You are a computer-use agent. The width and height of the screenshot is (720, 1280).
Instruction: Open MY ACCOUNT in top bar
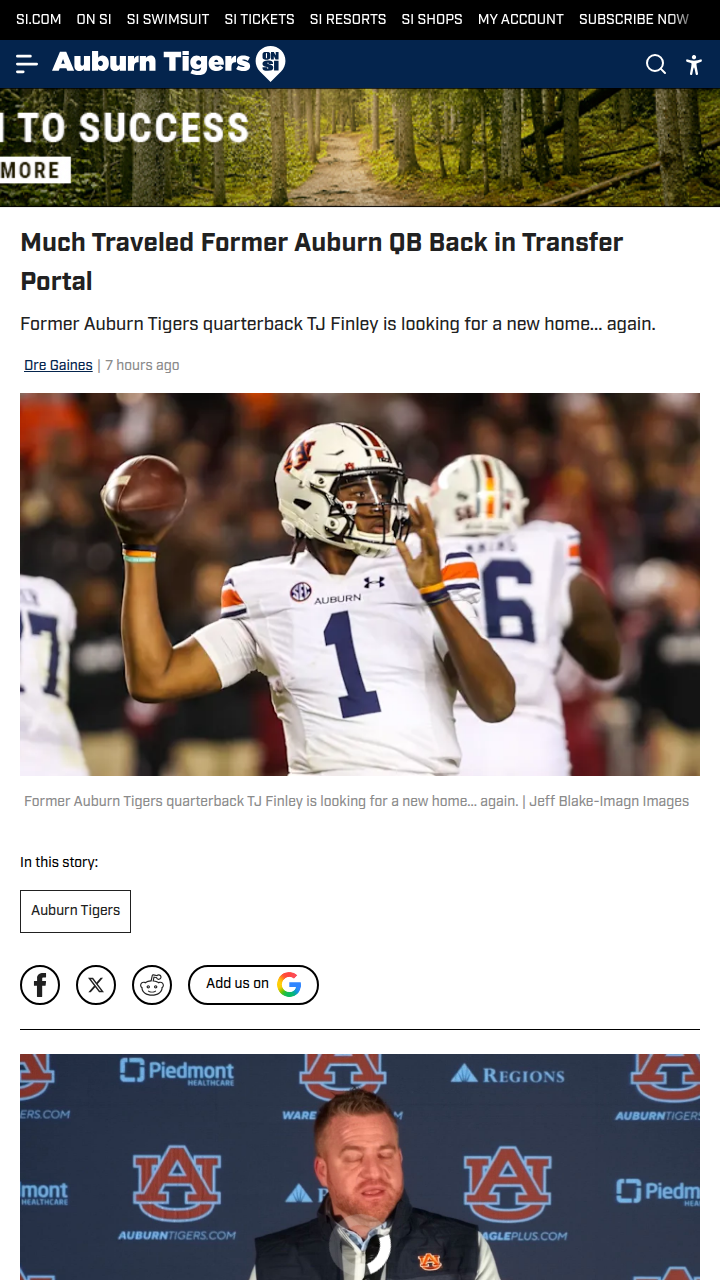click(521, 19)
